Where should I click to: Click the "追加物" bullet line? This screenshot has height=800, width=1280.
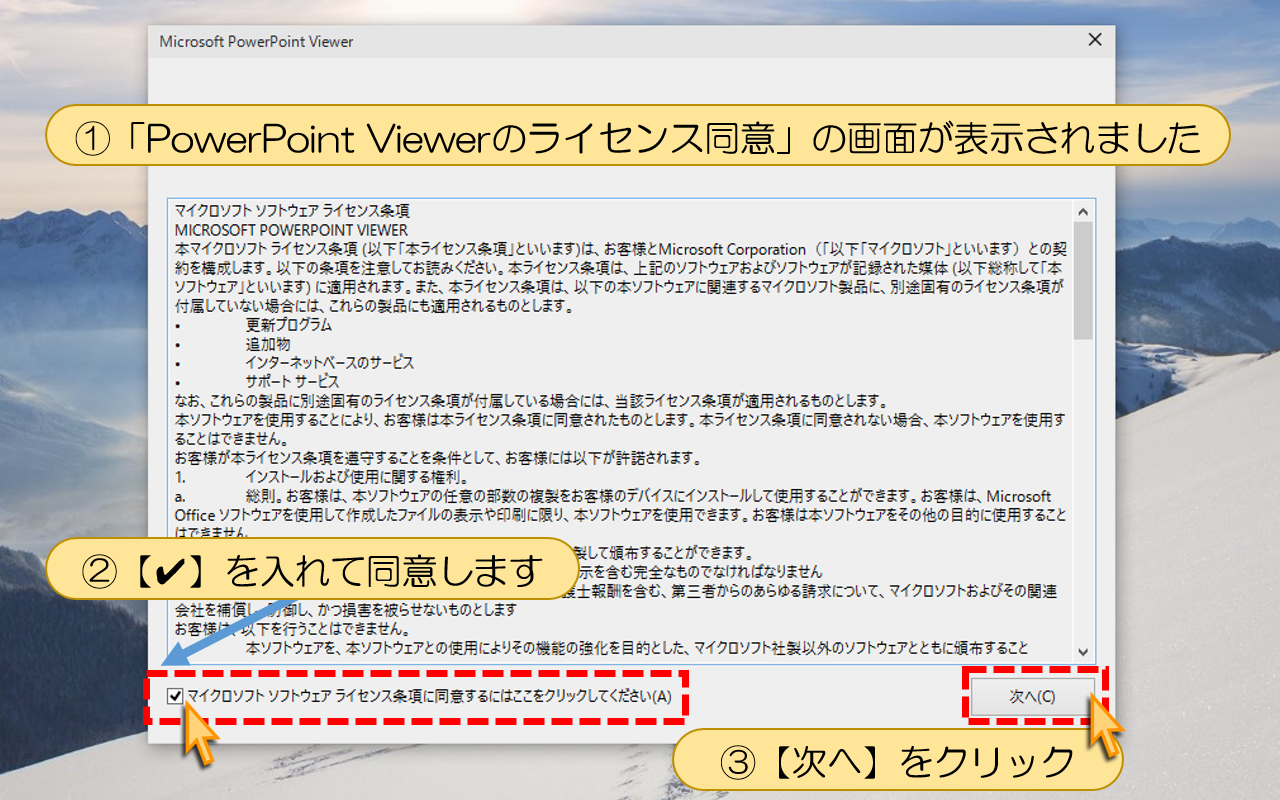pos(267,344)
